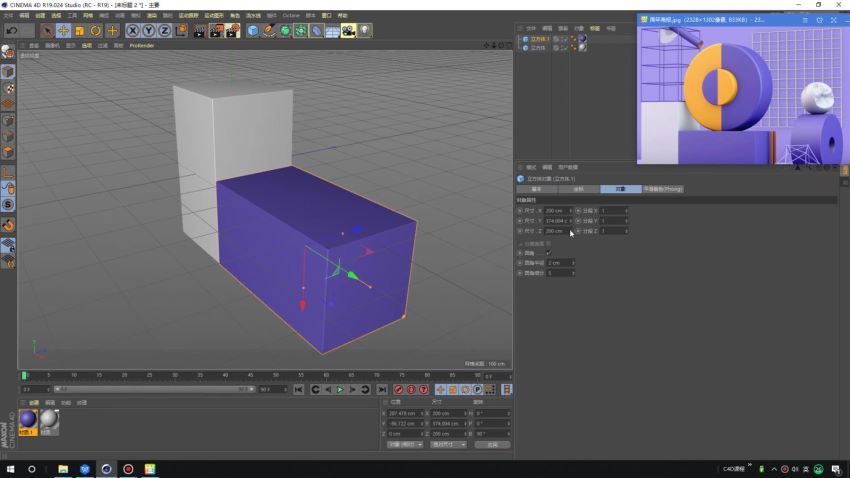Viewport: 850px width, 478px height.
Task: Switch to the 平滑着色(Phong) tab
Action: pyautogui.click(x=662, y=188)
